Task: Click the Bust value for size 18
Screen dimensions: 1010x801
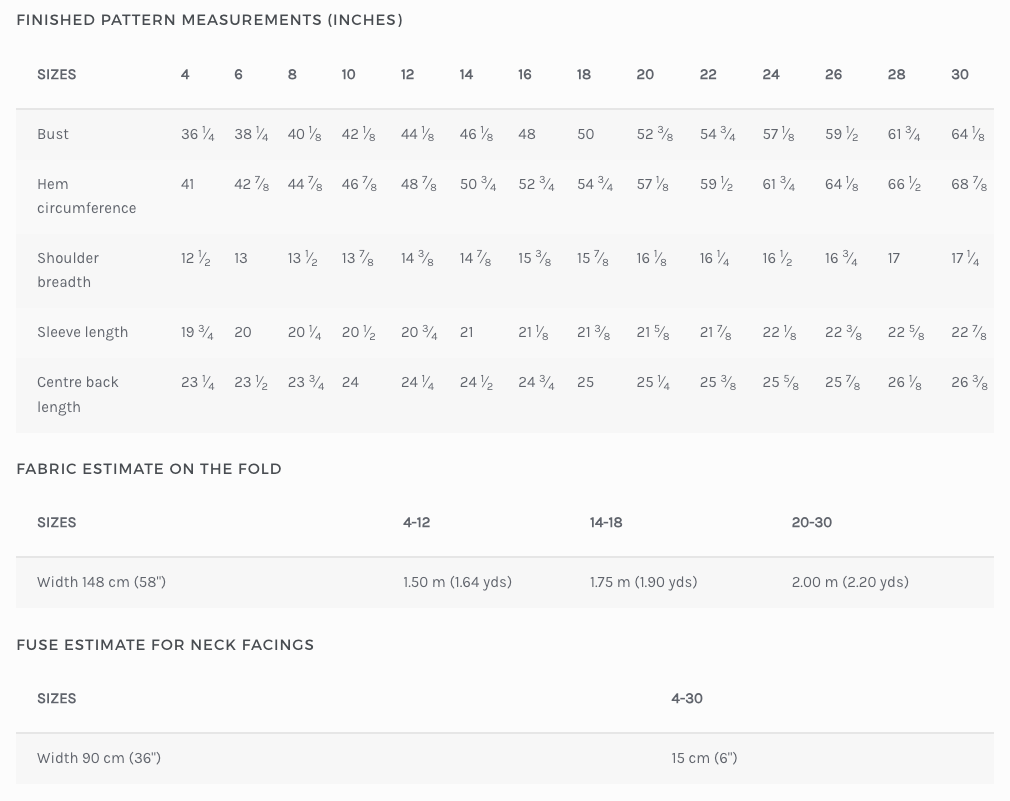Action: point(586,134)
